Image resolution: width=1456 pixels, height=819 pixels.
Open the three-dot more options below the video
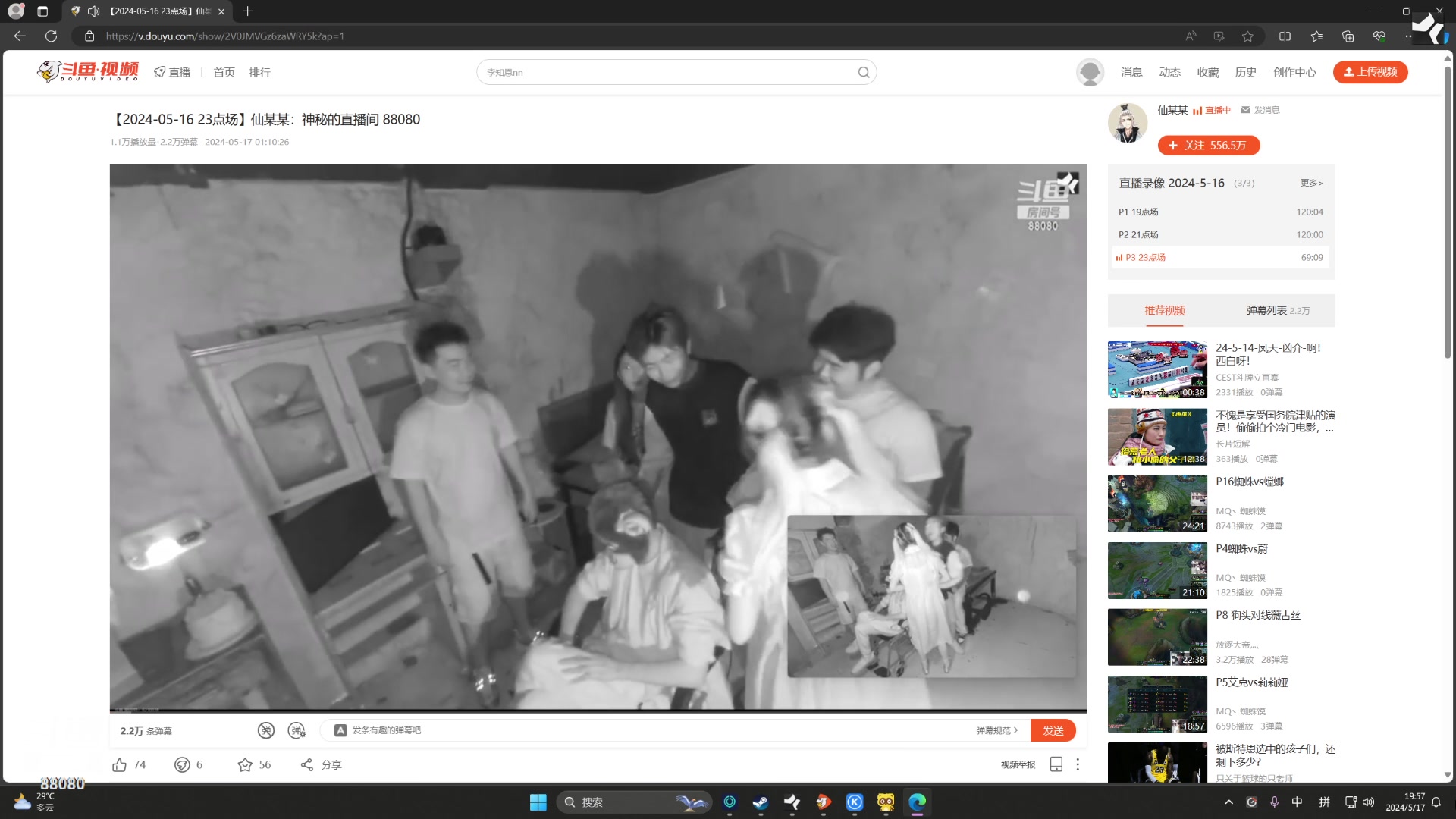(1078, 764)
